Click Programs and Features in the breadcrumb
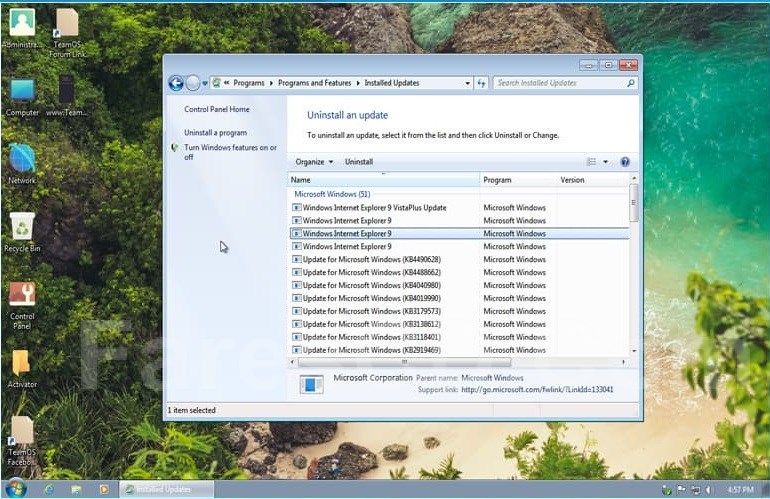Screen dimensions: 770x499 pos(314,83)
